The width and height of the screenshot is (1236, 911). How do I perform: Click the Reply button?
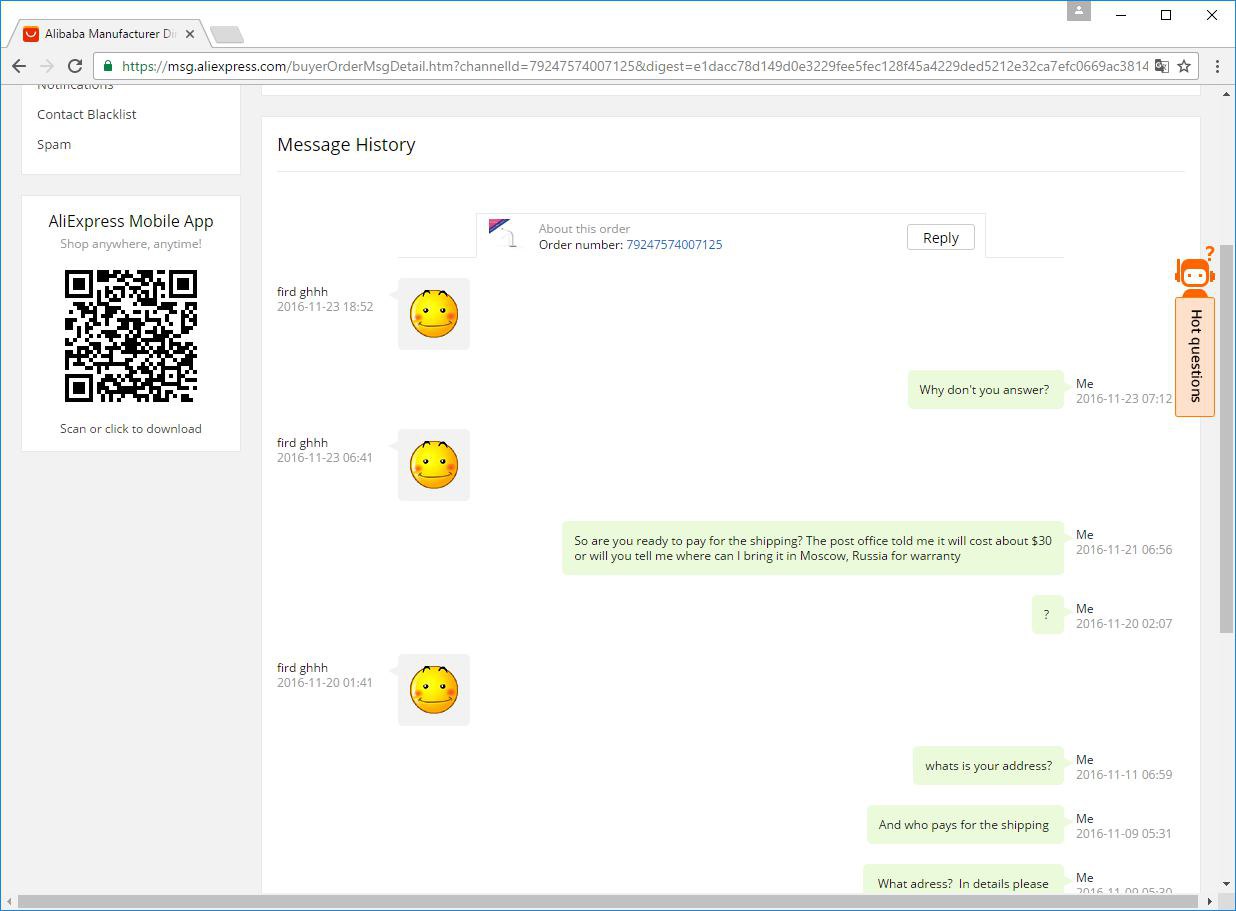[x=941, y=237]
